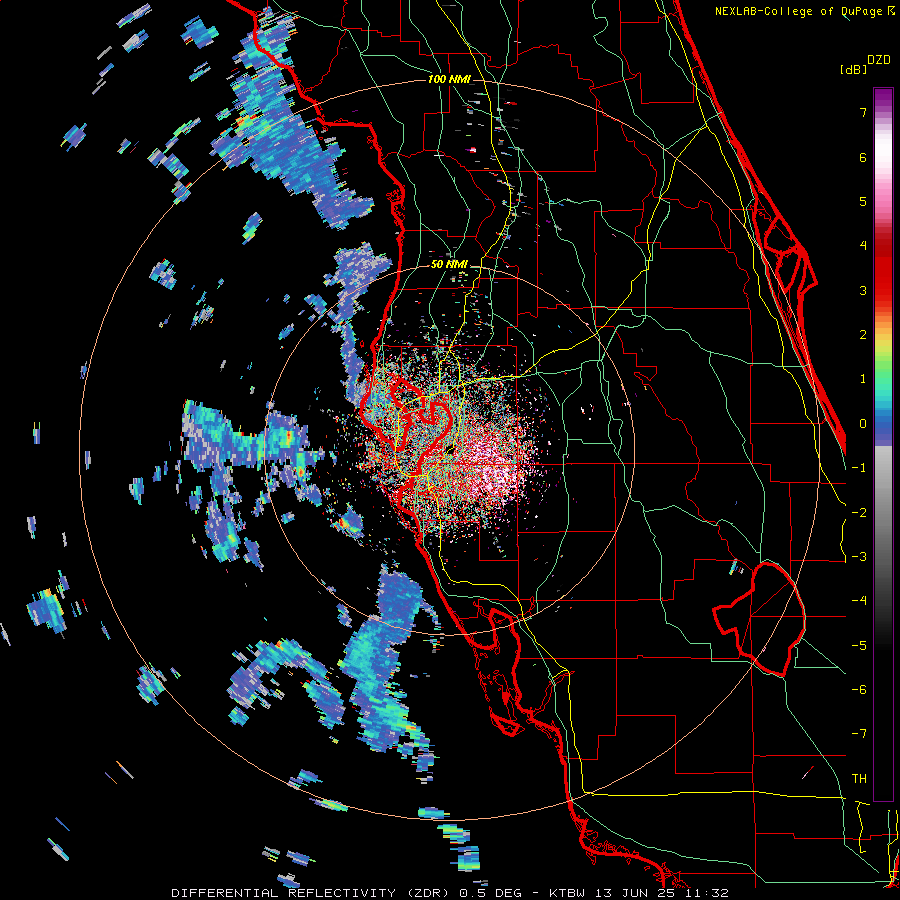Click the -2 value on color scale

point(859,513)
